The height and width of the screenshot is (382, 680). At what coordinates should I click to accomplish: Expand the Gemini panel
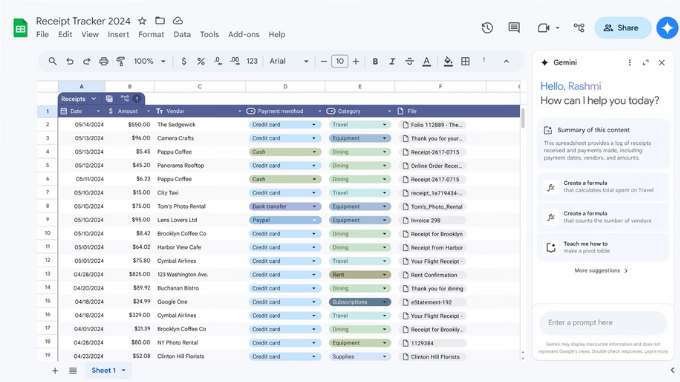point(646,62)
